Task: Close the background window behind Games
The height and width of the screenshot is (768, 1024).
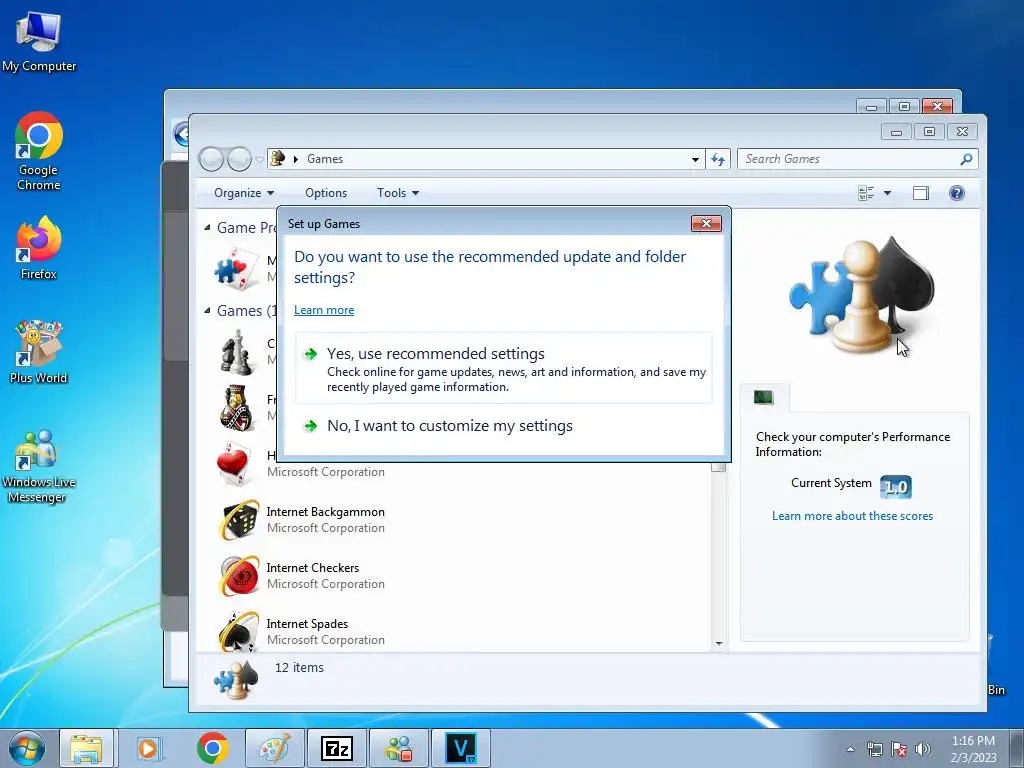Action: [937, 106]
